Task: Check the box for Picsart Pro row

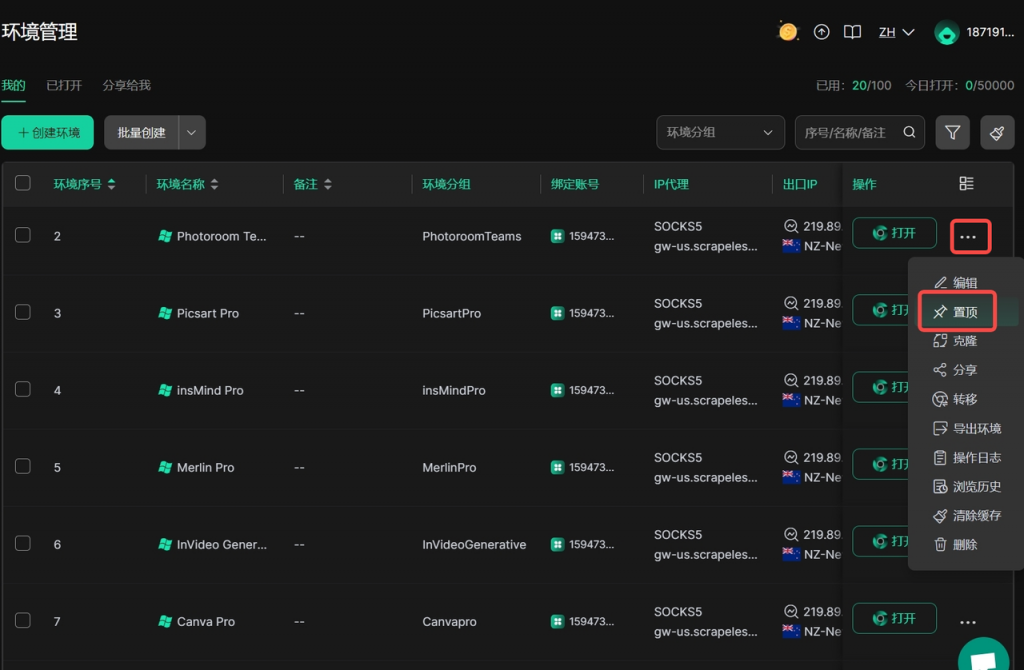Action: point(23,312)
